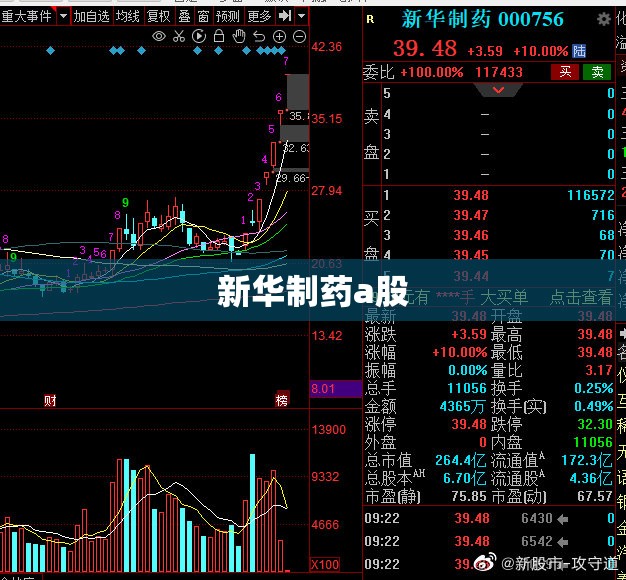Click the 量比 value 3.17
This screenshot has height=580, width=626.
(599, 370)
